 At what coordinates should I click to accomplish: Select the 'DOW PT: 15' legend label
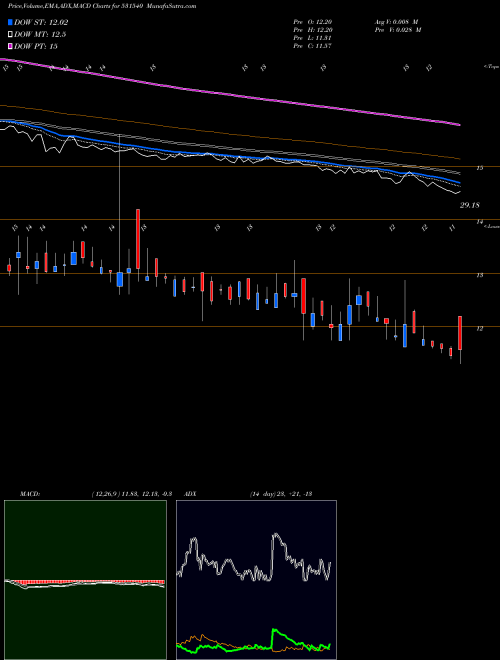click(36, 46)
